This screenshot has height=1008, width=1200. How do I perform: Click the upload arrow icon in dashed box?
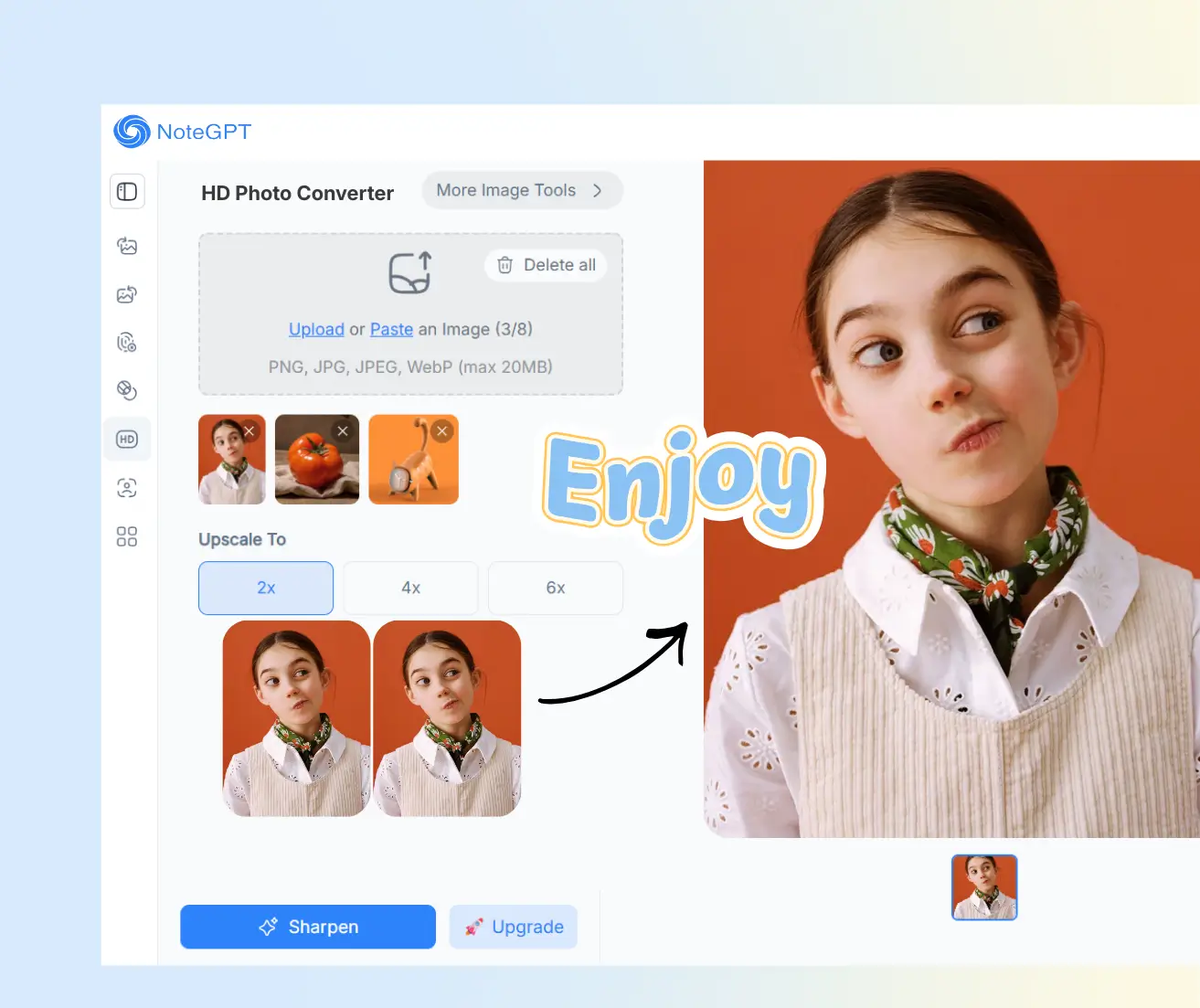coord(409,272)
